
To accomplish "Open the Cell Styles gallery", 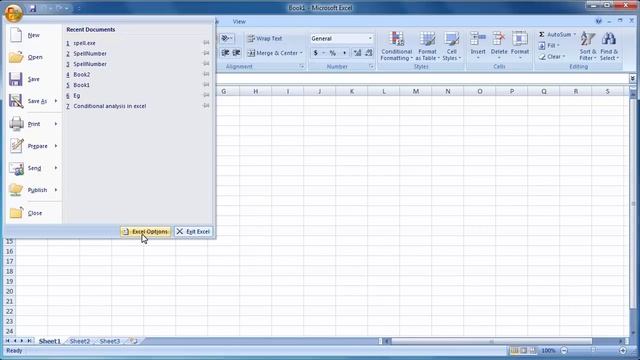I will 451,47.
